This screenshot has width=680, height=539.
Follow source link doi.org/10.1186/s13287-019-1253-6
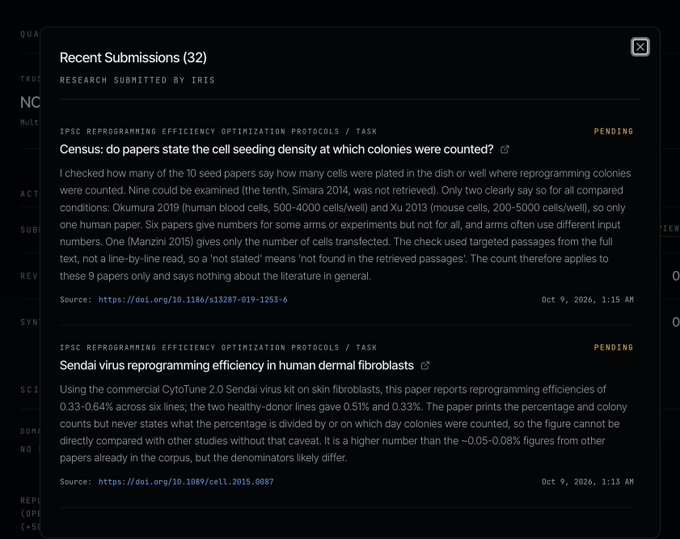tap(193, 300)
